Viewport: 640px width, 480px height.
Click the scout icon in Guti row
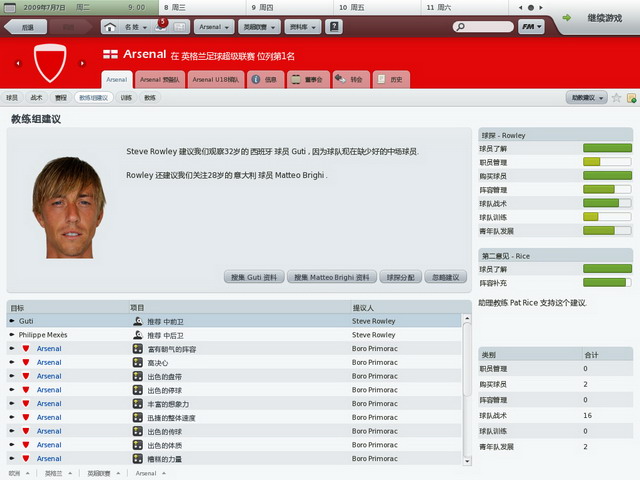tap(138, 322)
